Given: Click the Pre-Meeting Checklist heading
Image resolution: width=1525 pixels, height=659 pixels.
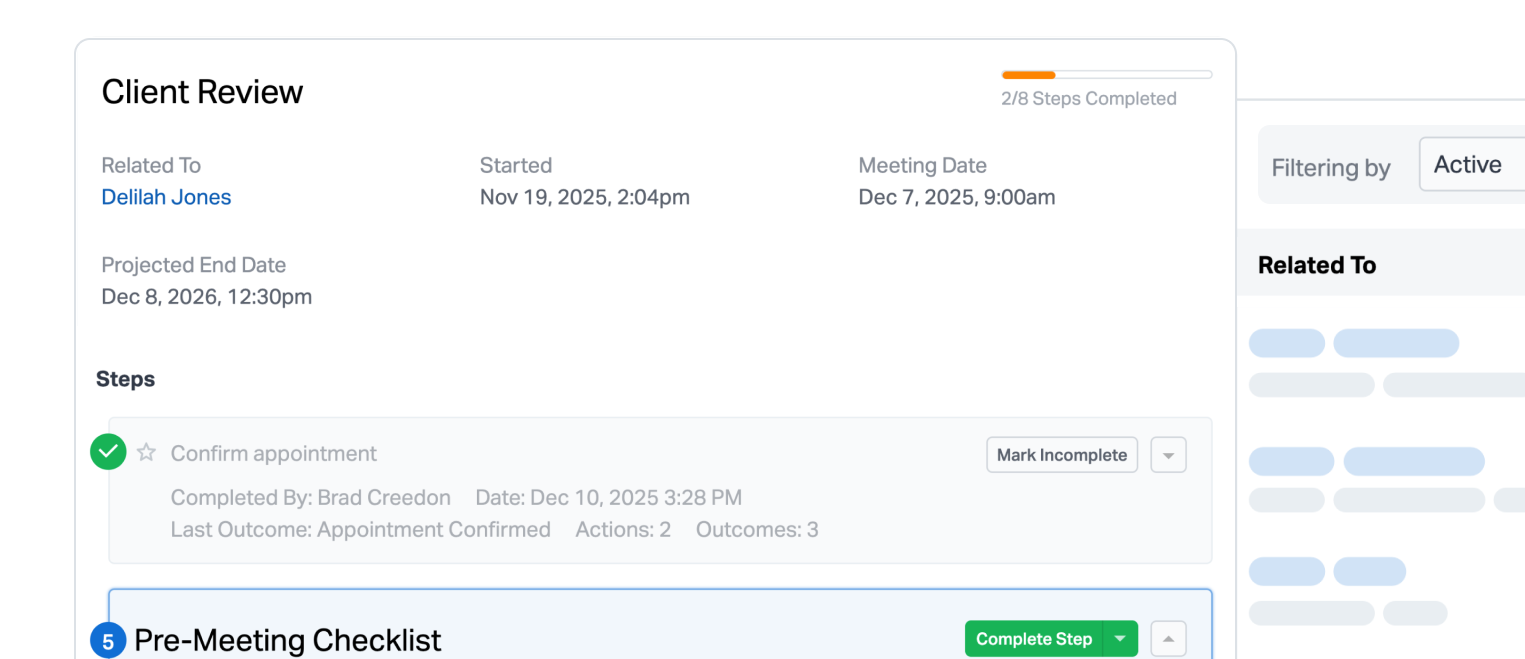Looking at the screenshot, I should (287, 640).
